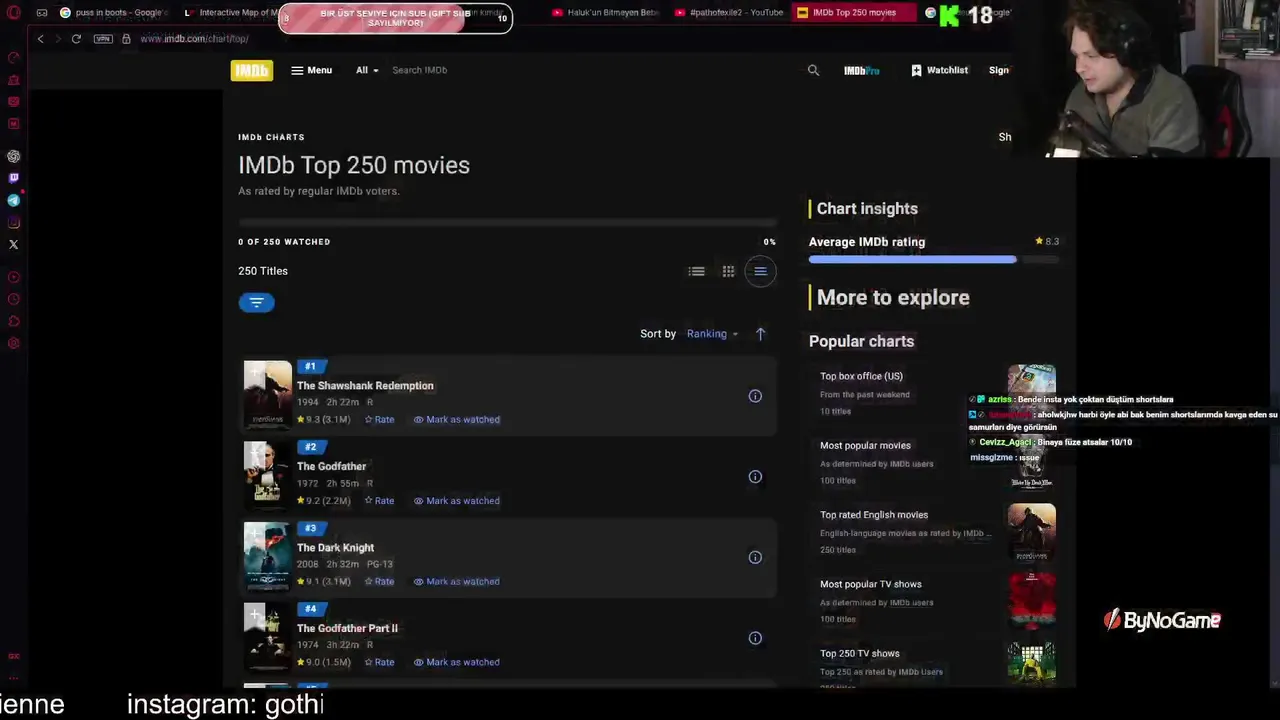Mark The Shawshank Redemption as watched
Image resolution: width=1280 pixels, height=720 pixels.
click(457, 420)
